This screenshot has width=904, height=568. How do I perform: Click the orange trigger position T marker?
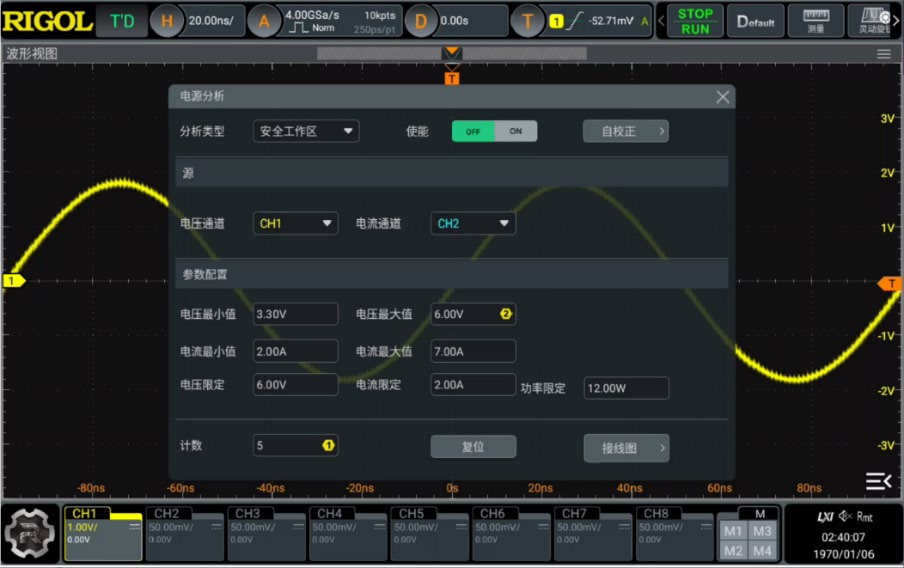pos(452,78)
